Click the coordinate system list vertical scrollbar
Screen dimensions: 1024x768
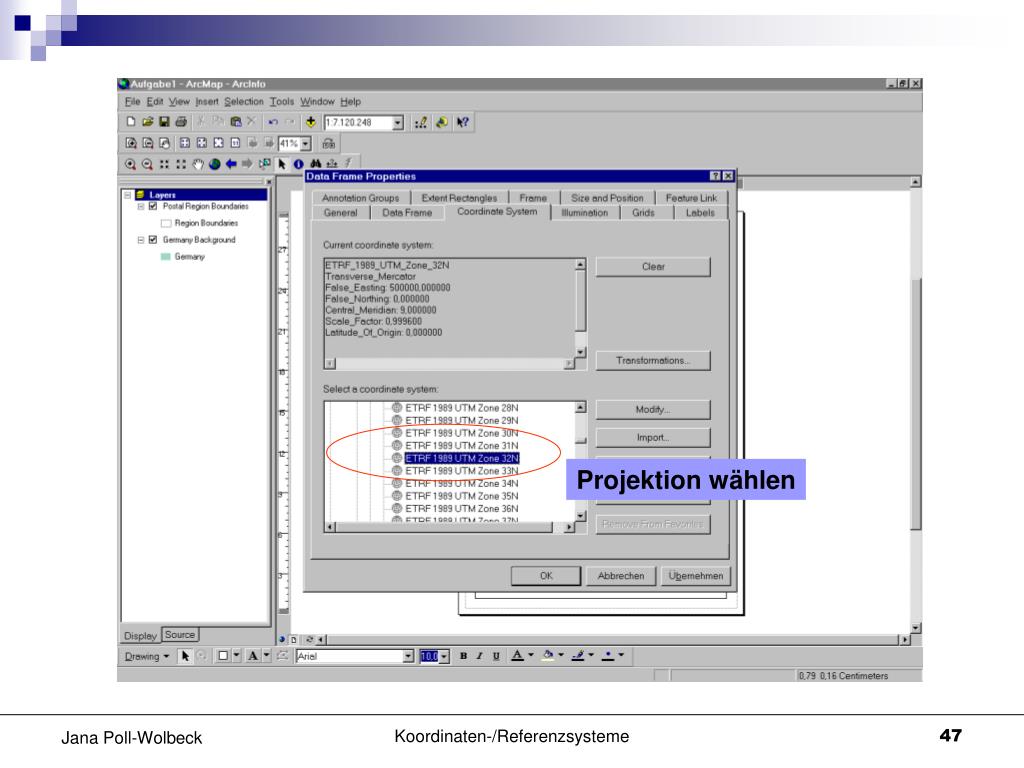581,461
